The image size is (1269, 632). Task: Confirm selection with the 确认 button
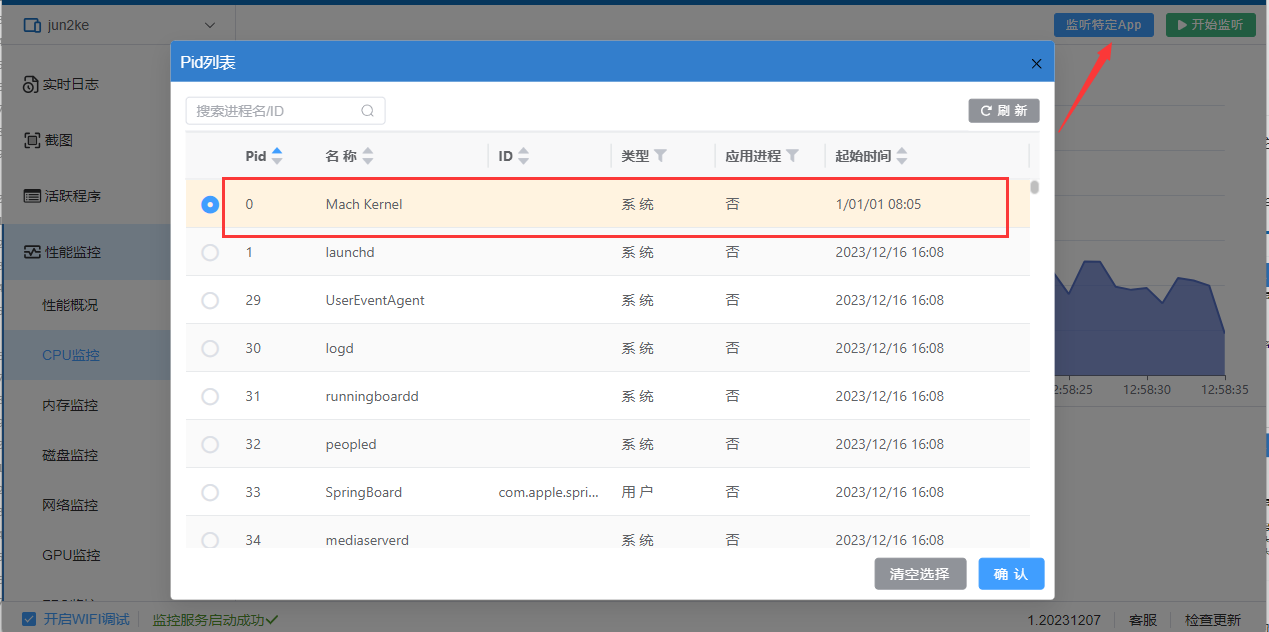coord(1011,573)
